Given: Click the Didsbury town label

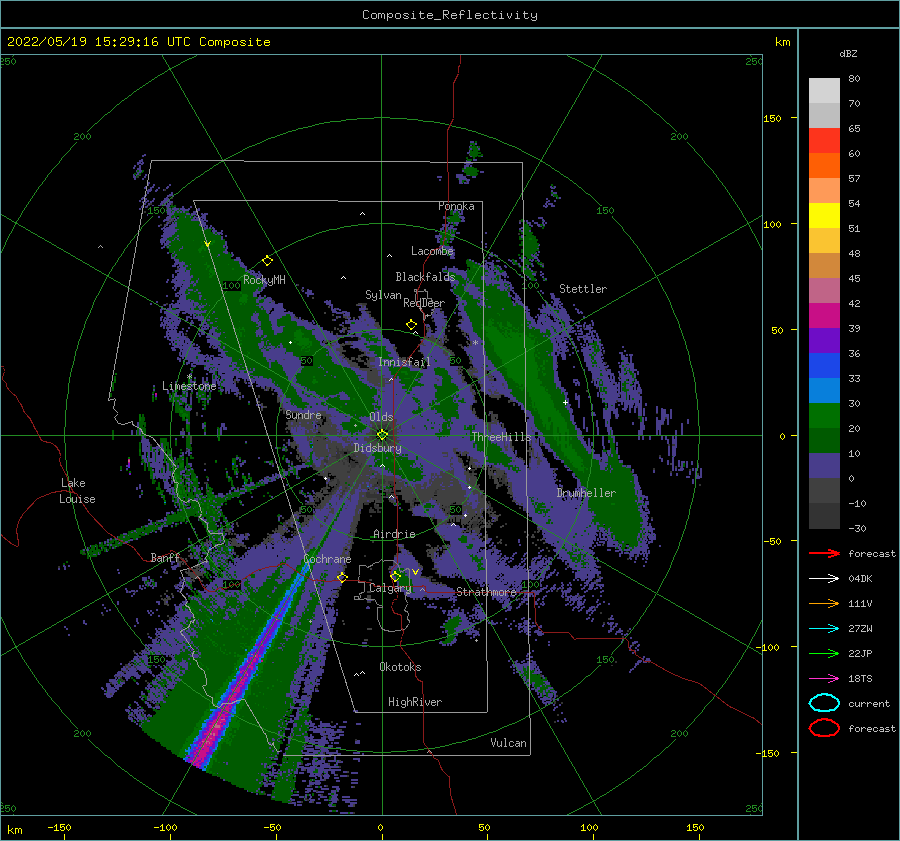Looking at the screenshot, I should coord(378,448).
